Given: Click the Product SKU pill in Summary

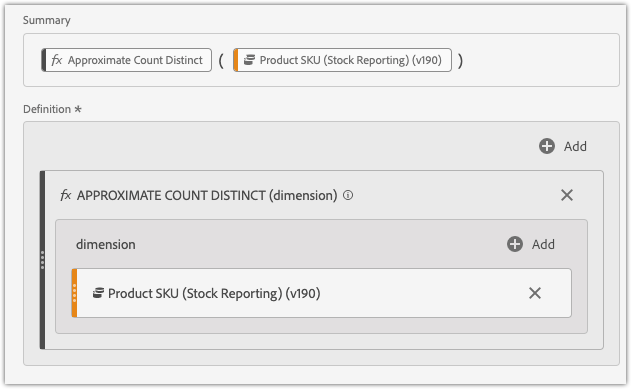Looking at the screenshot, I should (342, 60).
